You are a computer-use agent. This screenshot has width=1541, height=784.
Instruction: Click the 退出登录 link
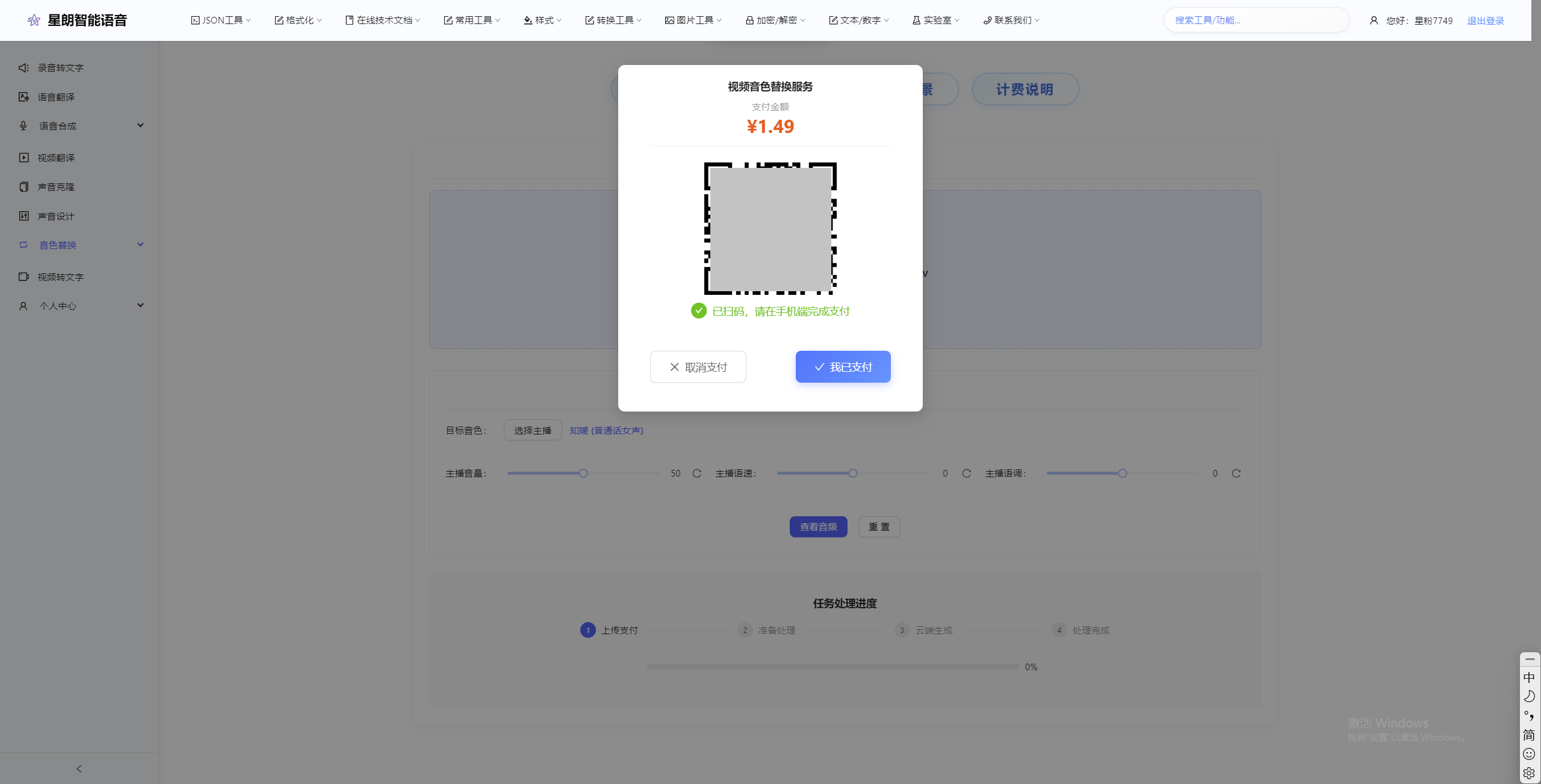[1486, 20]
